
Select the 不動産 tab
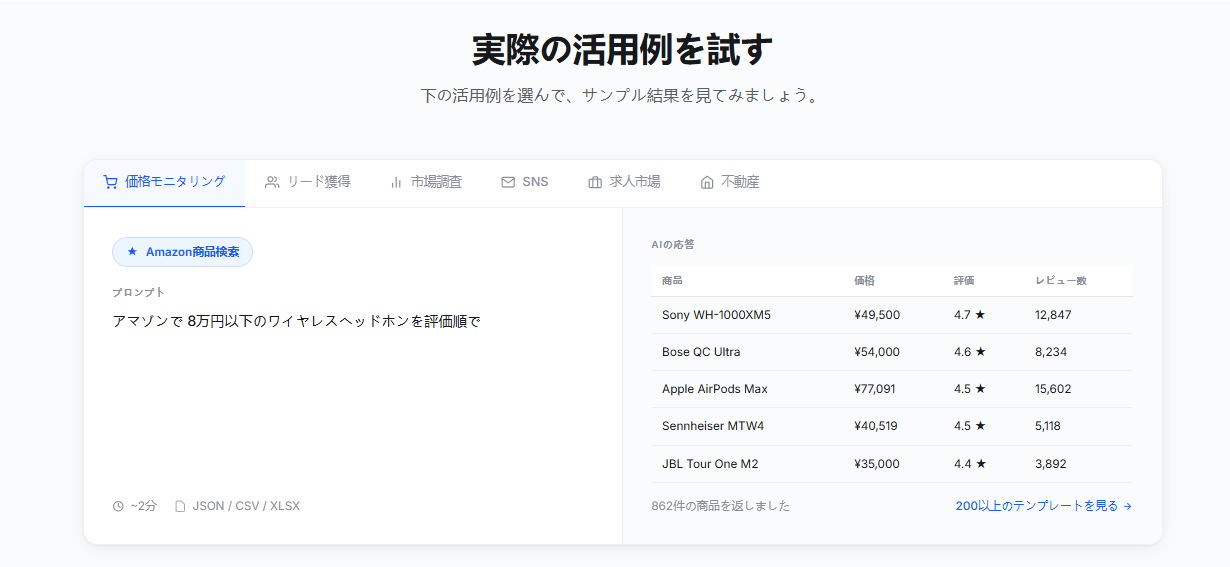pos(730,182)
